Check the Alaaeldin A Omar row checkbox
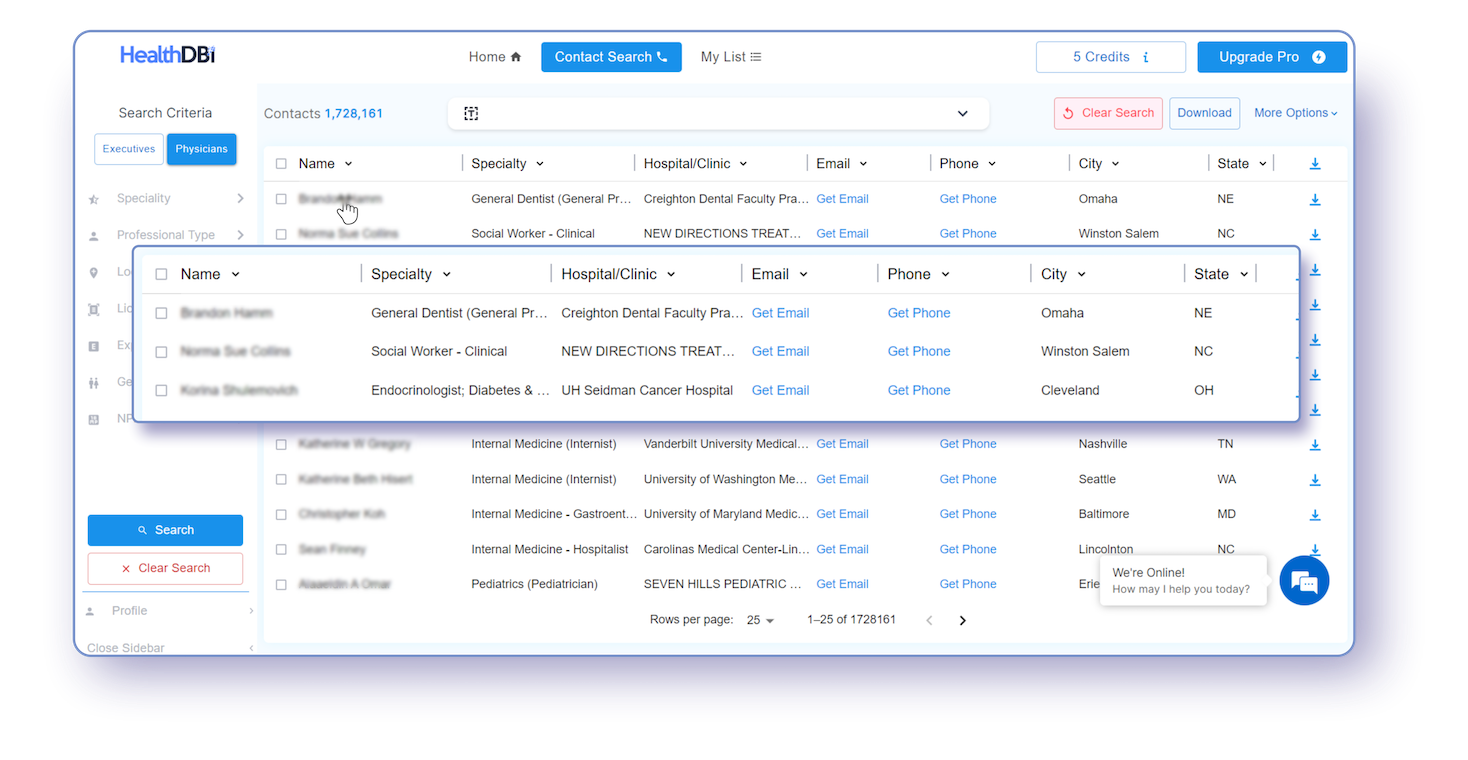This screenshot has width=1468, height=760. (281, 584)
